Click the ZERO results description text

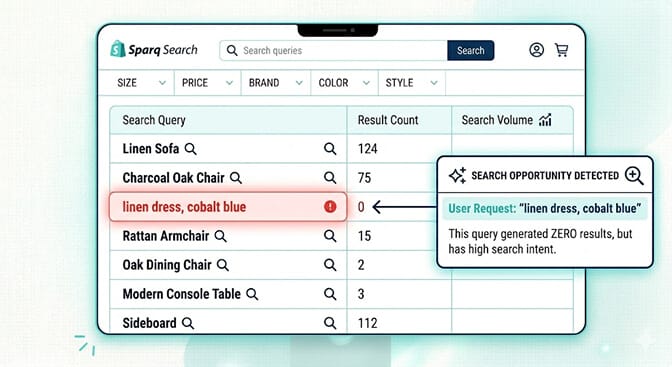coord(540,241)
